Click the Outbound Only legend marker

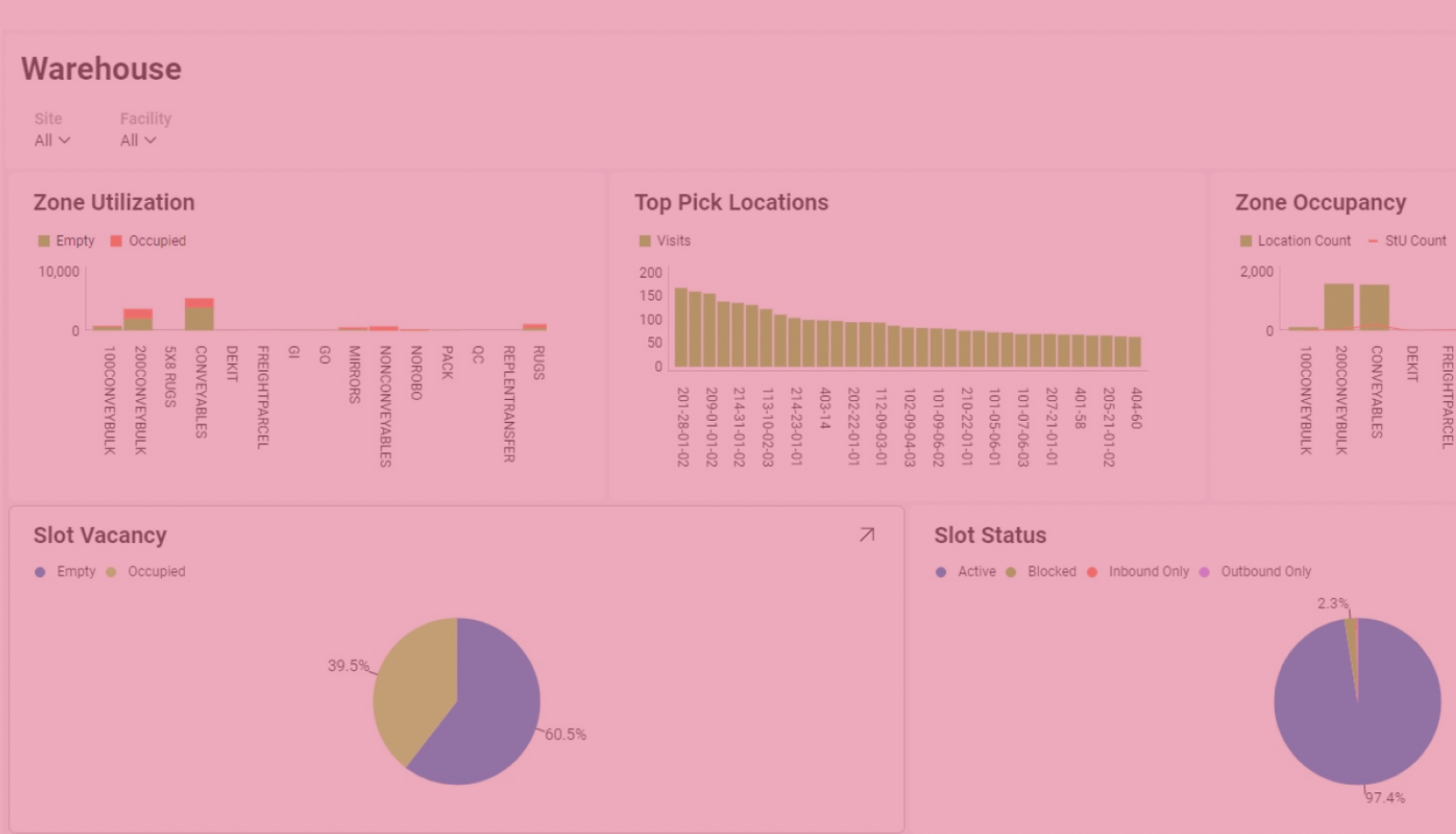tap(1204, 572)
